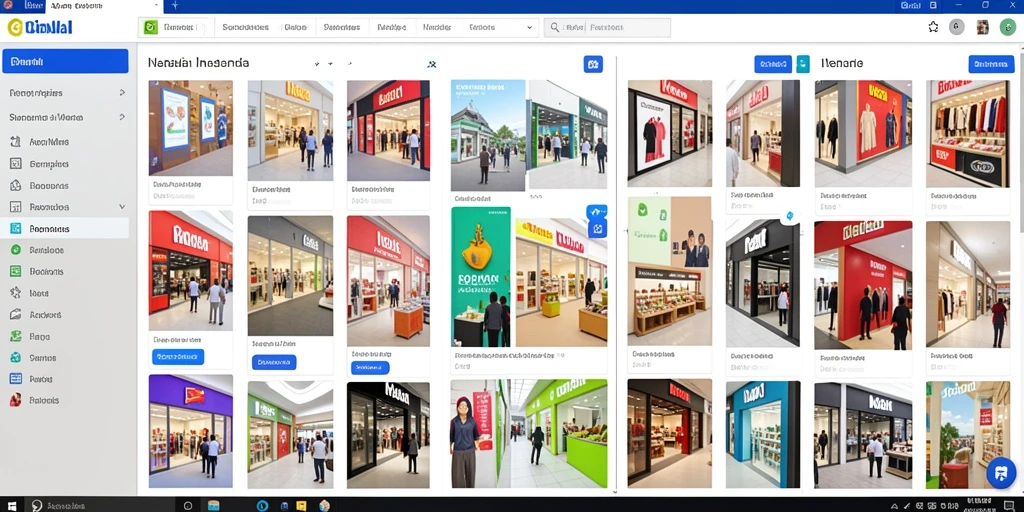
Task: Click the red icon on the last sidebar item
Action: [16, 400]
